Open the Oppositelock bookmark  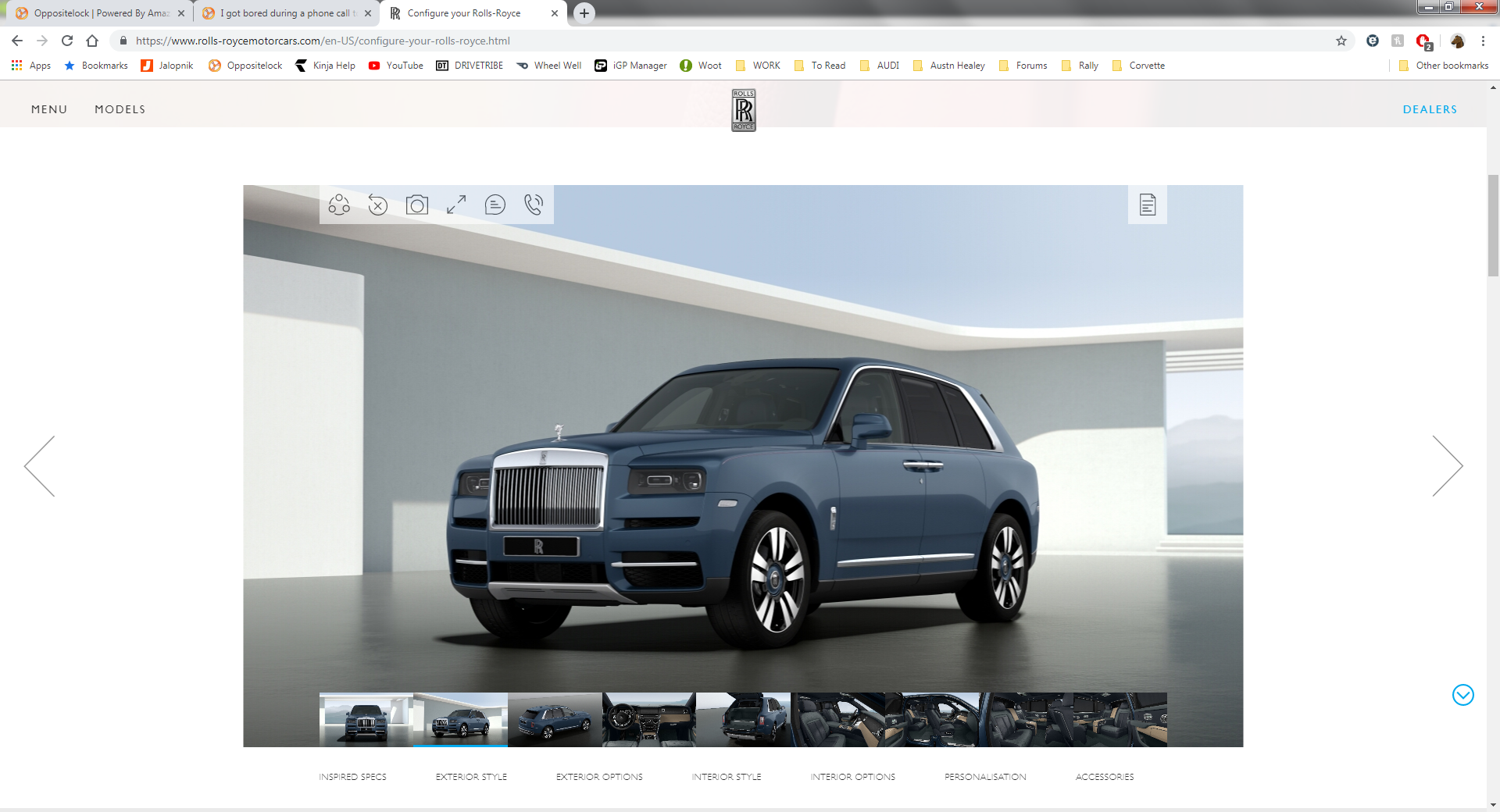[x=245, y=66]
